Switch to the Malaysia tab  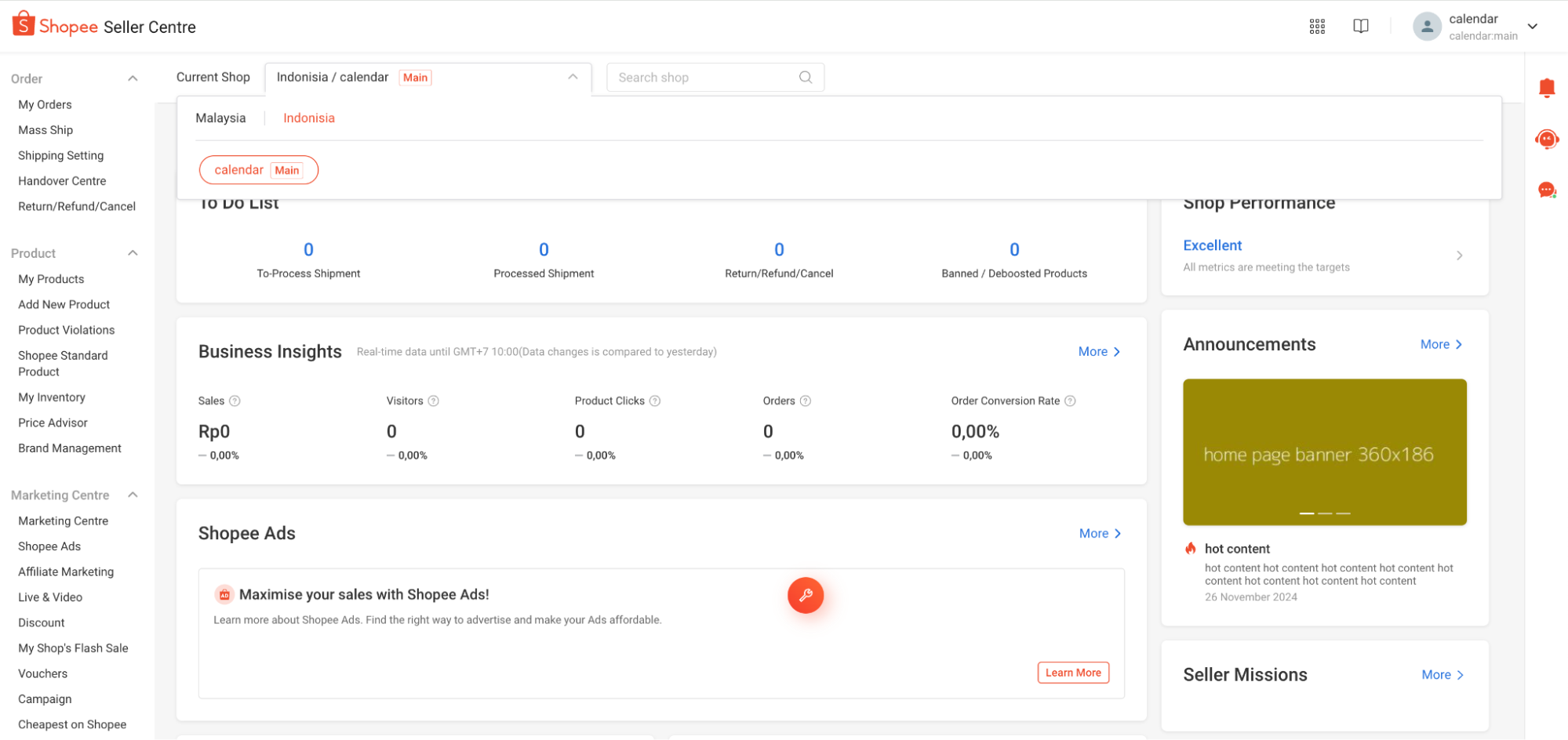tap(220, 118)
